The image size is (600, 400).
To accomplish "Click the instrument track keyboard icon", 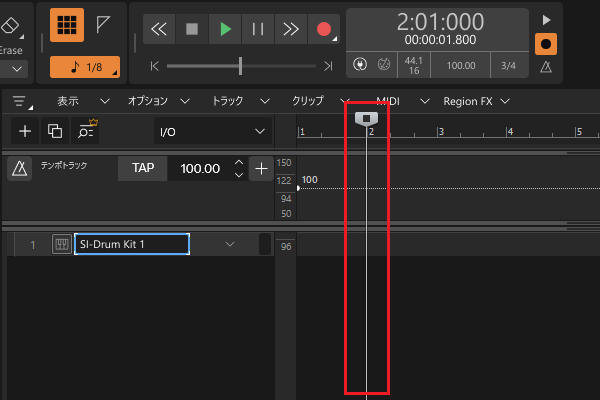I will point(61,244).
